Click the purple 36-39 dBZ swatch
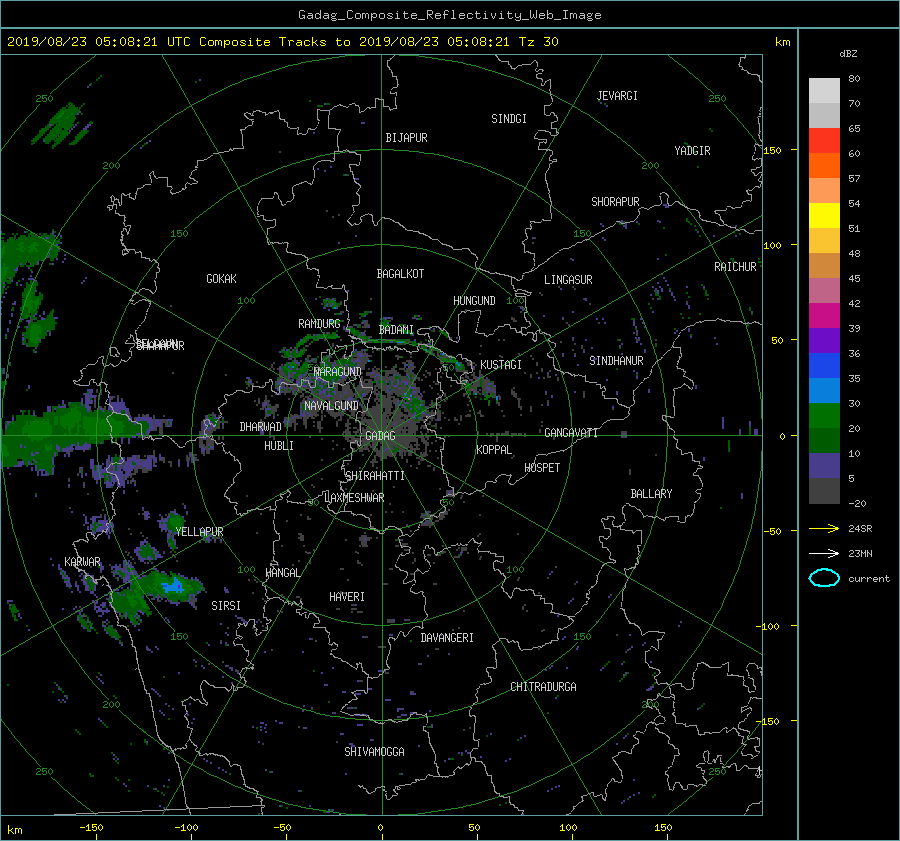This screenshot has height=841, width=900. coord(824,340)
